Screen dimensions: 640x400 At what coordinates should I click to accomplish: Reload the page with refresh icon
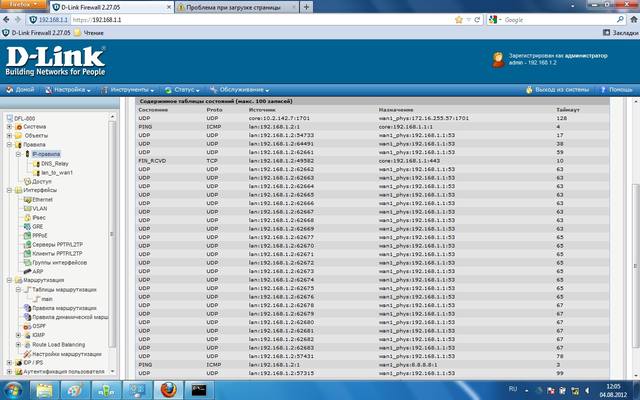click(x=477, y=20)
